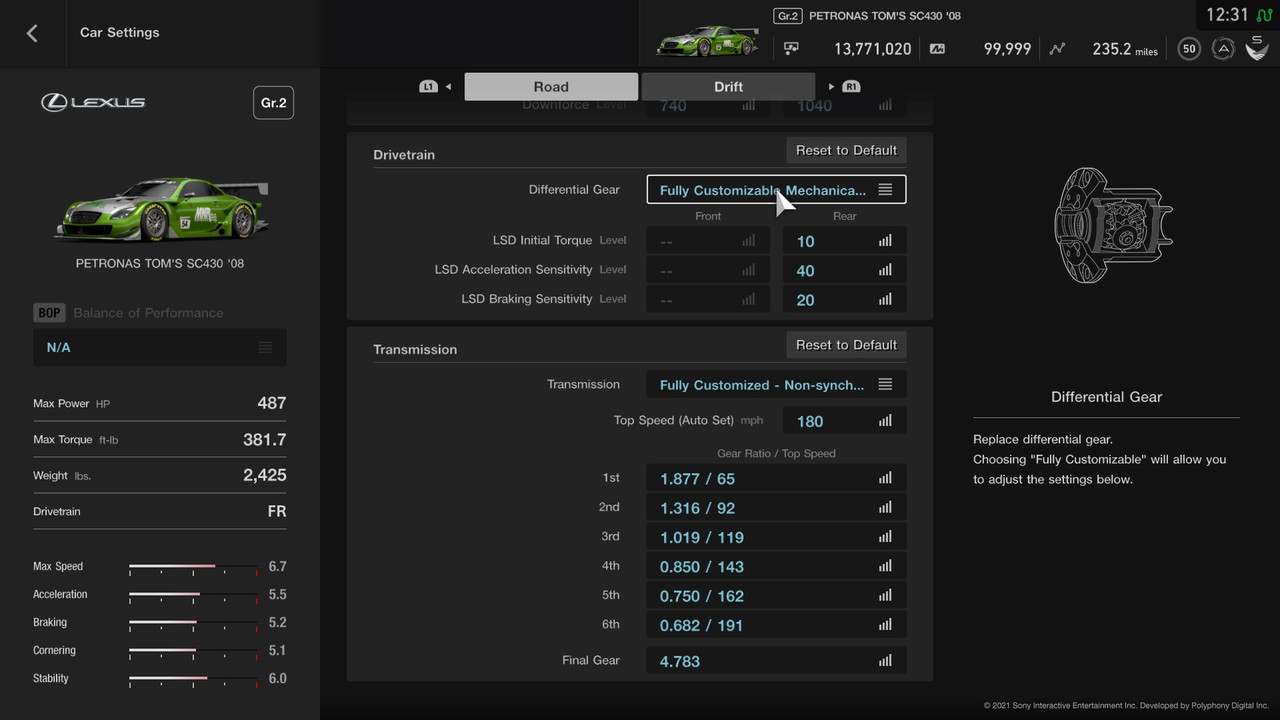The height and width of the screenshot is (720, 1280).
Task: Click the Gr.2 category badge beside Lexus logo
Action: pyautogui.click(x=273, y=103)
